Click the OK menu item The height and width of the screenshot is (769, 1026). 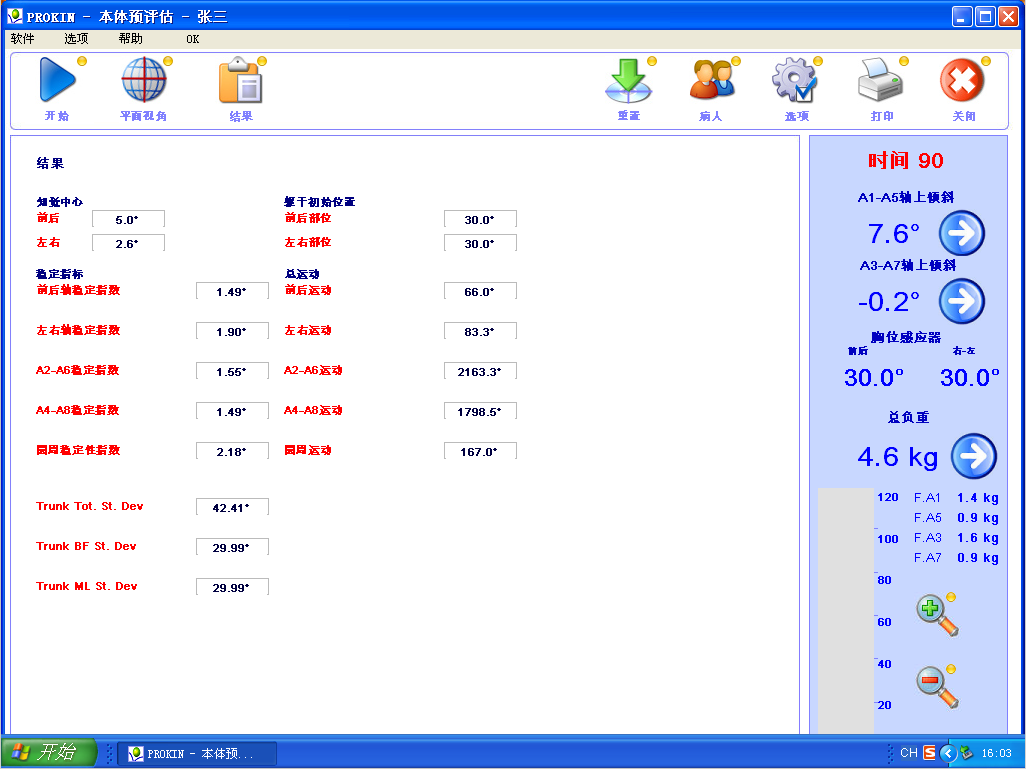pos(192,39)
